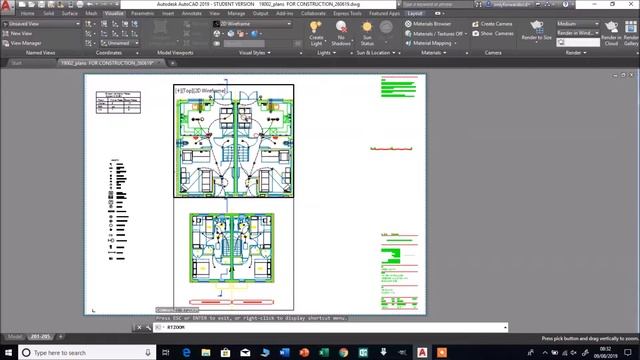This screenshot has width=640, height=360.
Task: Expand command line history arrow
Action: 505,327
